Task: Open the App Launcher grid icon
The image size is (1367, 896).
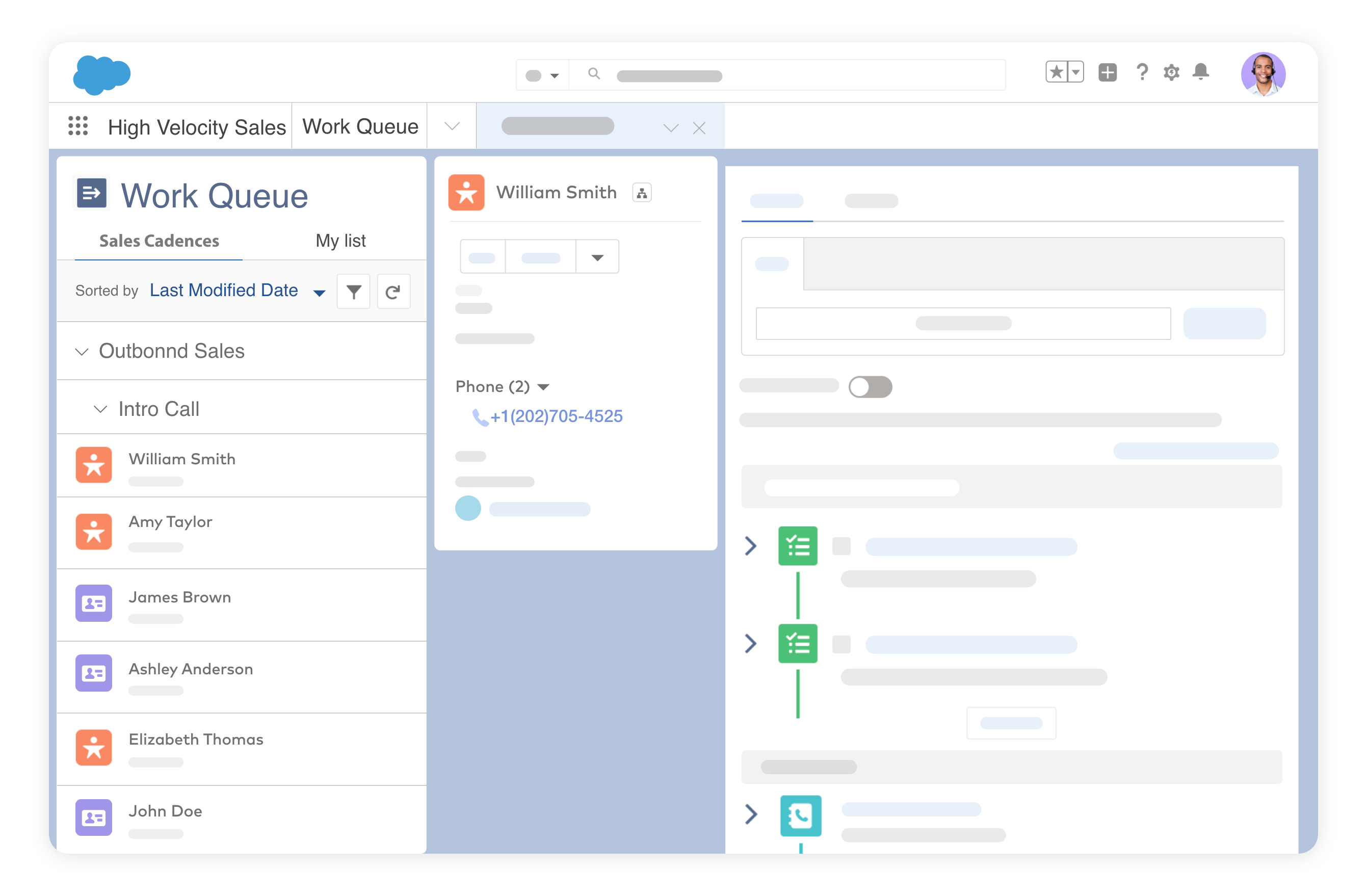Action: pyautogui.click(x=78, y=125)
